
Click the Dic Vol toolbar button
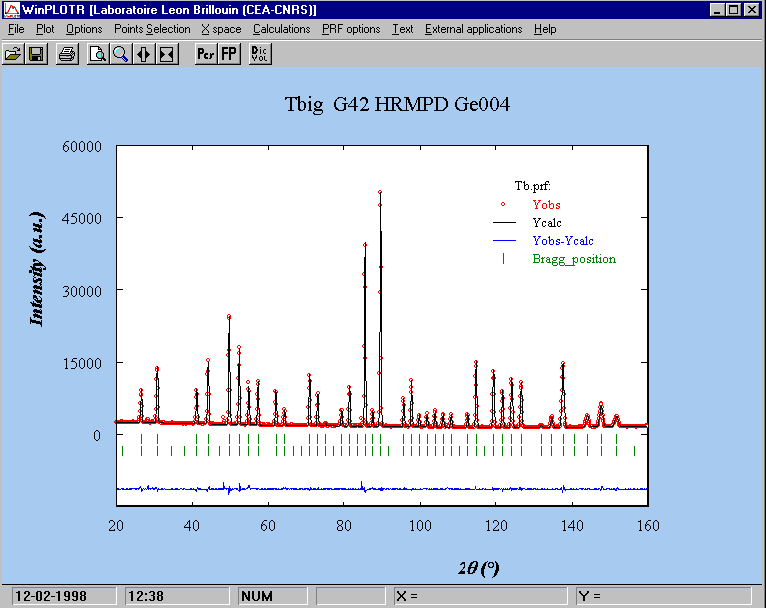point(260,54)
